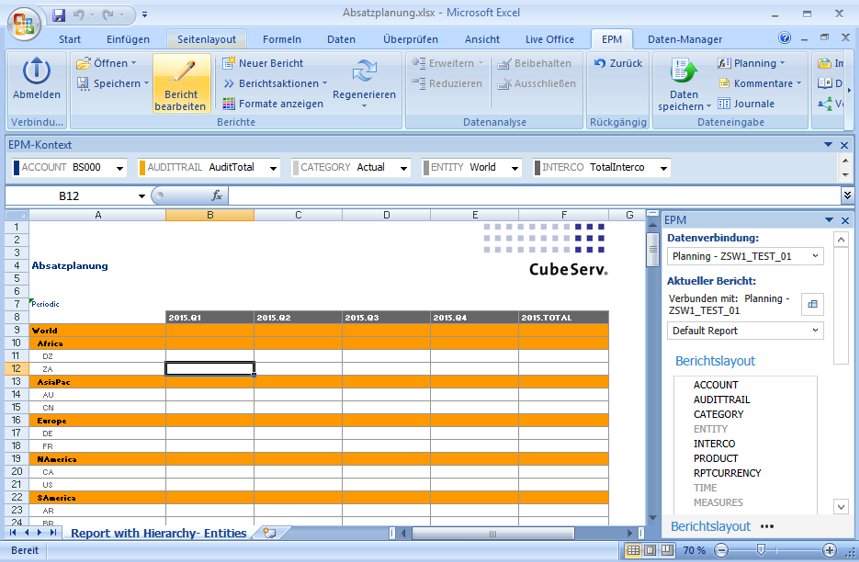
Task: Select the Report with Hierarchy- Entities sheet tab
Action: pos(158,533)
